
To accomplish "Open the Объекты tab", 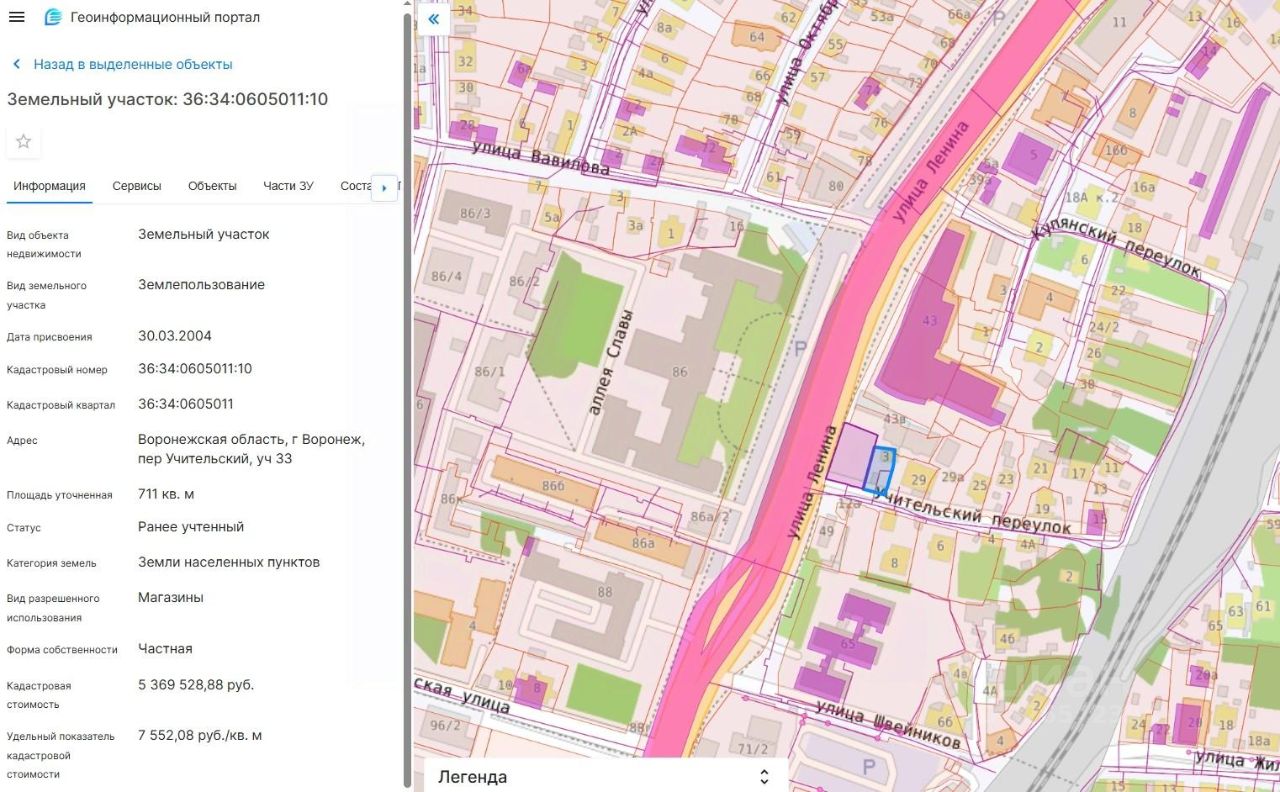I will click(212, 186).
